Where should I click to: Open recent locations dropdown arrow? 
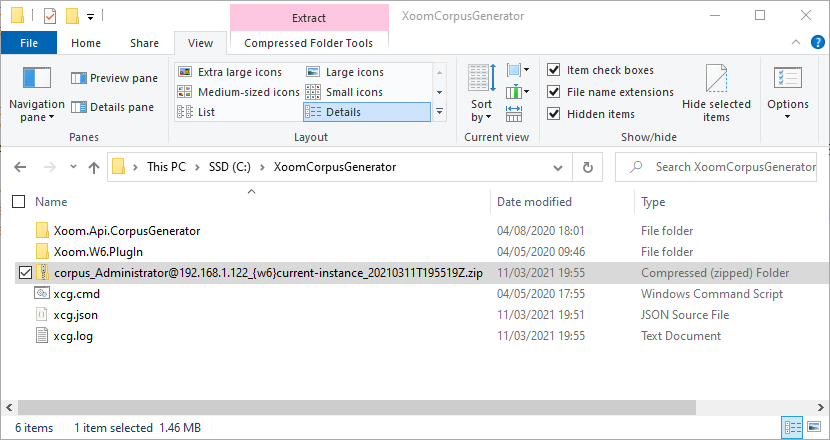pyautogui.click(x=74, y=167)
